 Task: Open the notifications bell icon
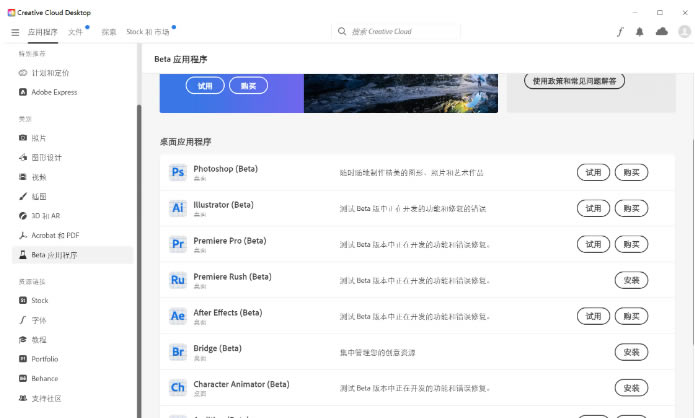(640, 32)
